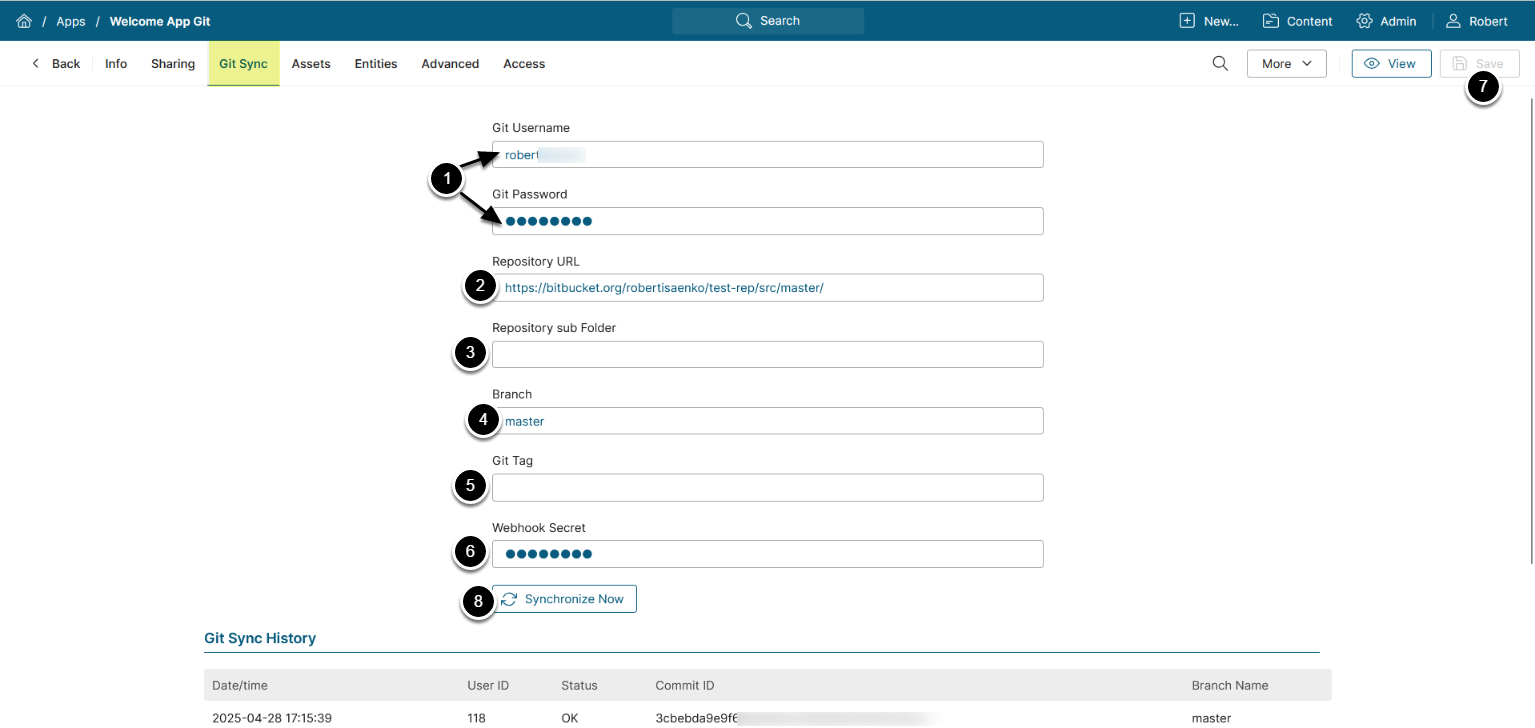Click the Apps breadcrumb link
Screen dimensions: 1535x728
tap(71, 21)
